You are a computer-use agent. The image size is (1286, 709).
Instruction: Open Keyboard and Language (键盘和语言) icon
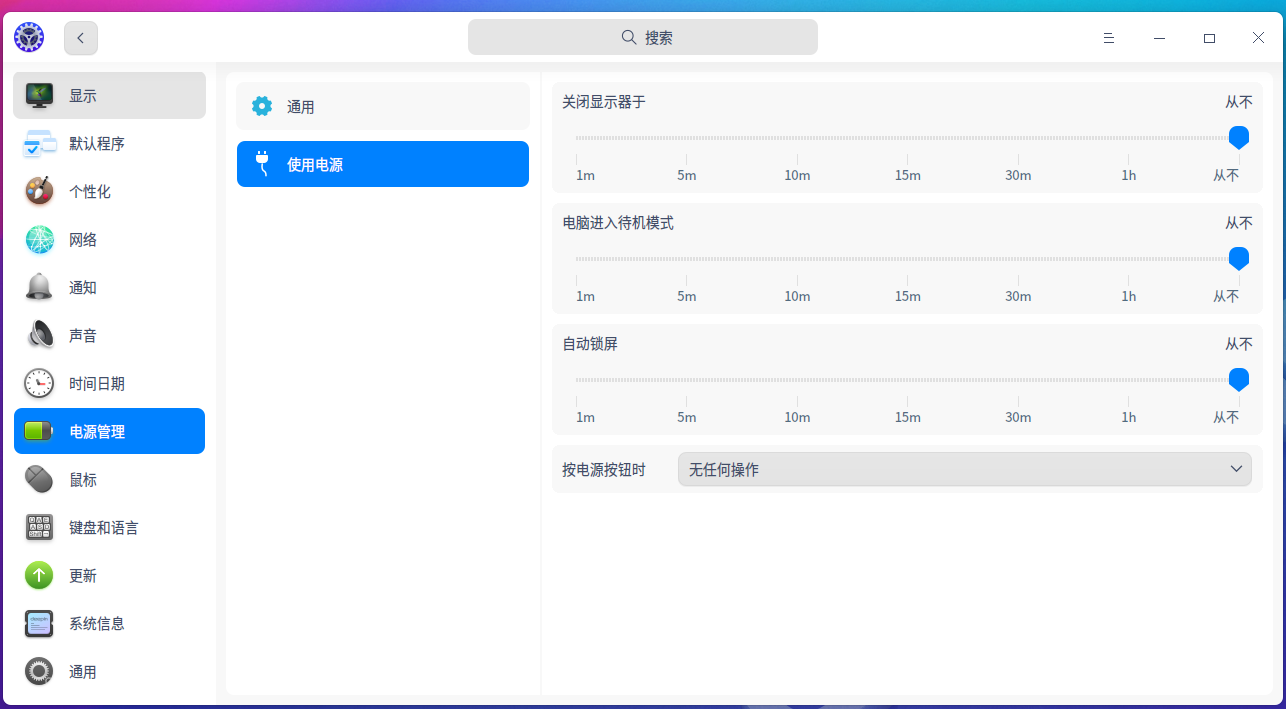tap(39, 528)
